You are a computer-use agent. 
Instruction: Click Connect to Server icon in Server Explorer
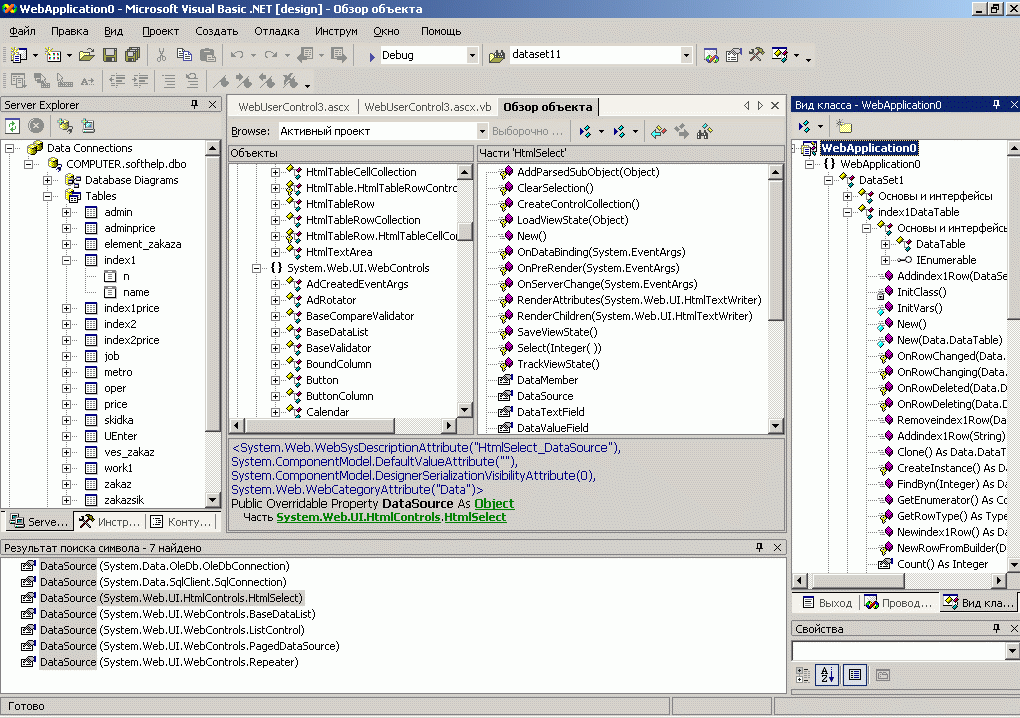pyautogui.click(x=88, y=126)
